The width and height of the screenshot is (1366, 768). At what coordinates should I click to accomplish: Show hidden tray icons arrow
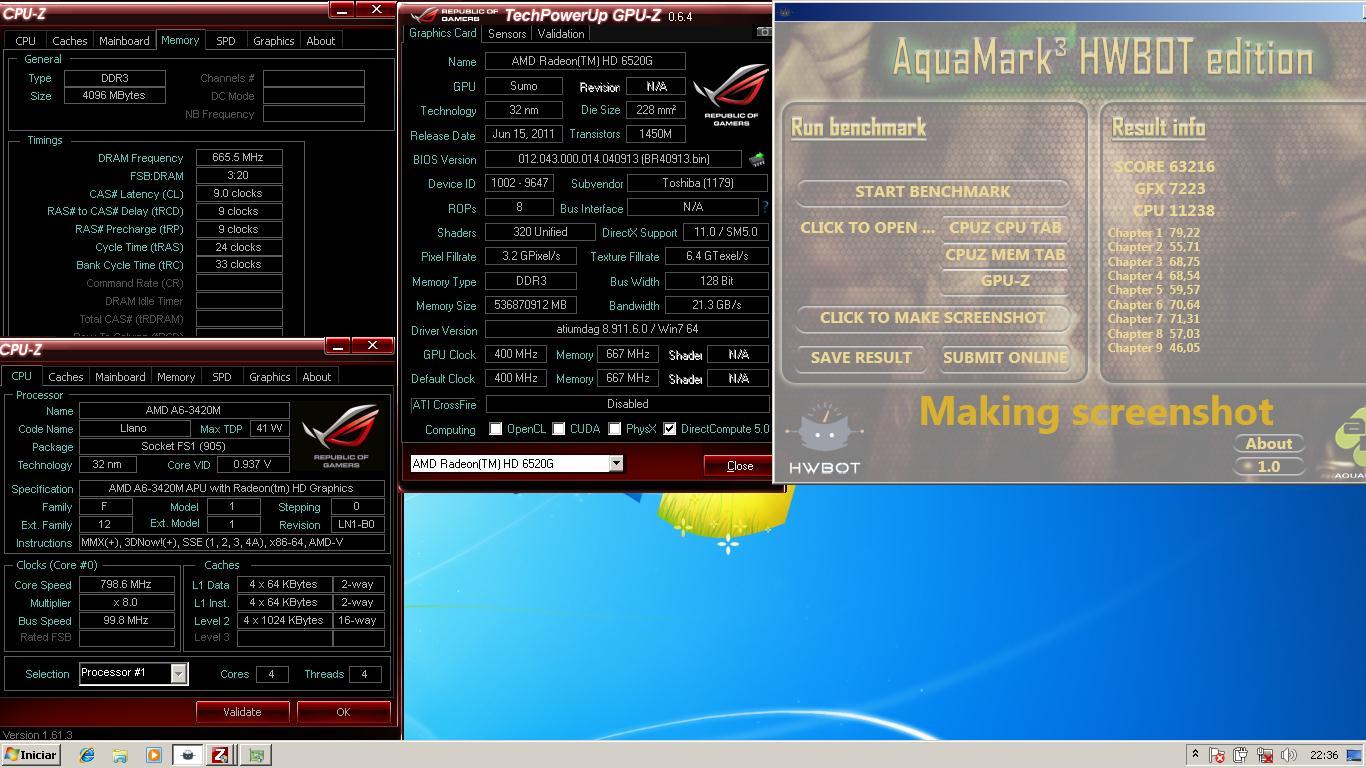(x=1194, y=755)
